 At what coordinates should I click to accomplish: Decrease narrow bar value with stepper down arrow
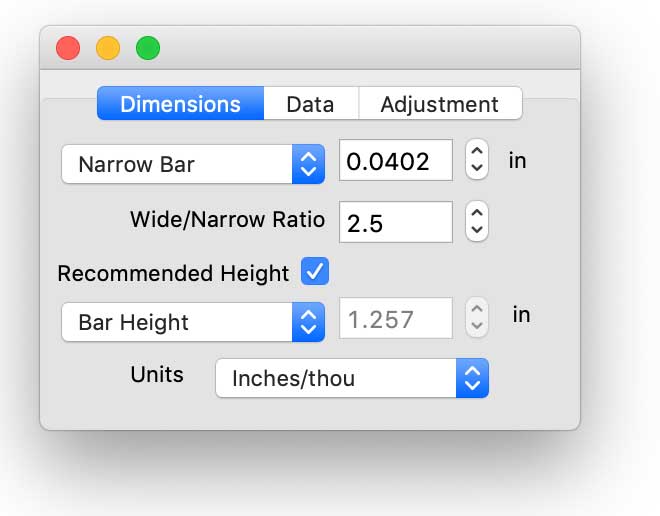477,169
